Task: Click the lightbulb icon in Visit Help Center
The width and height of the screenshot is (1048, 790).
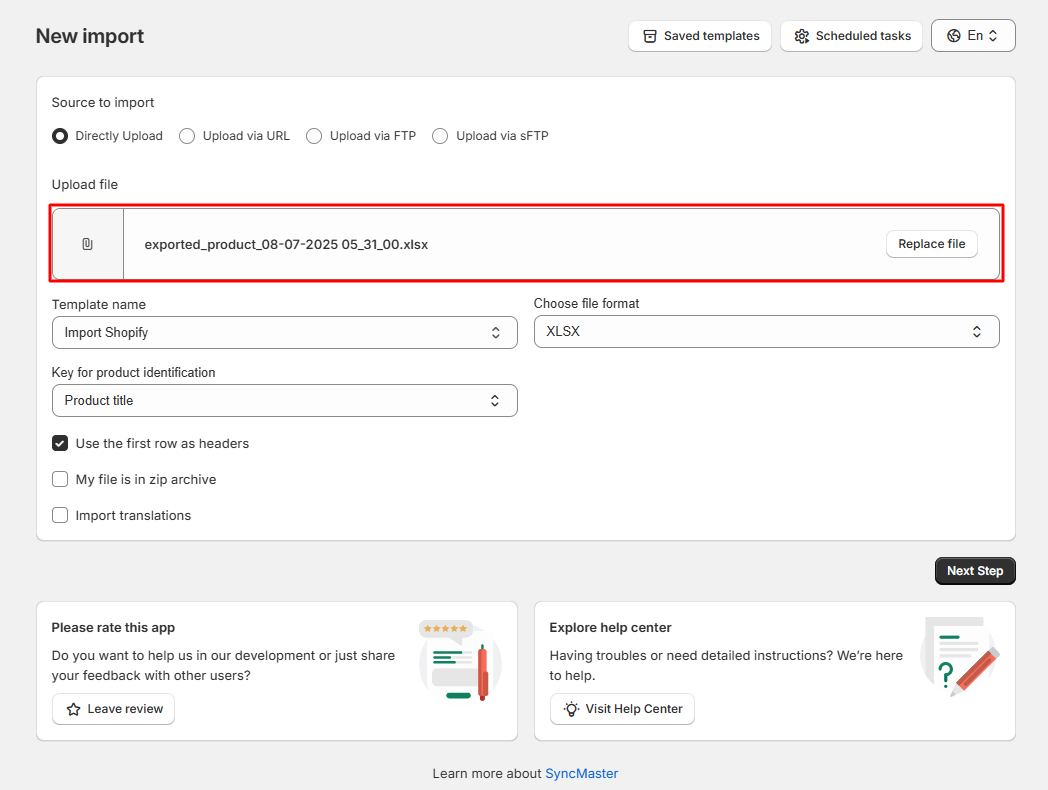Action: point(571,709)
